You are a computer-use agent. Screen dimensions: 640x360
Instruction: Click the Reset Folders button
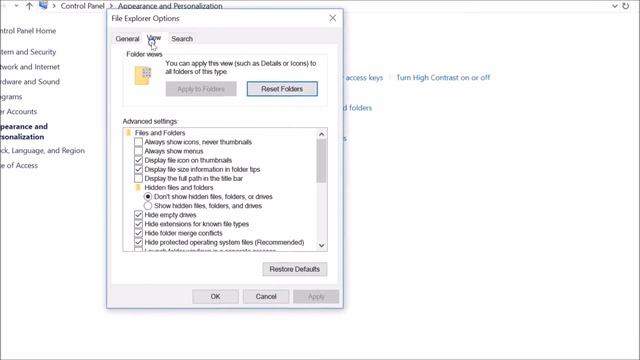(282, 89)
